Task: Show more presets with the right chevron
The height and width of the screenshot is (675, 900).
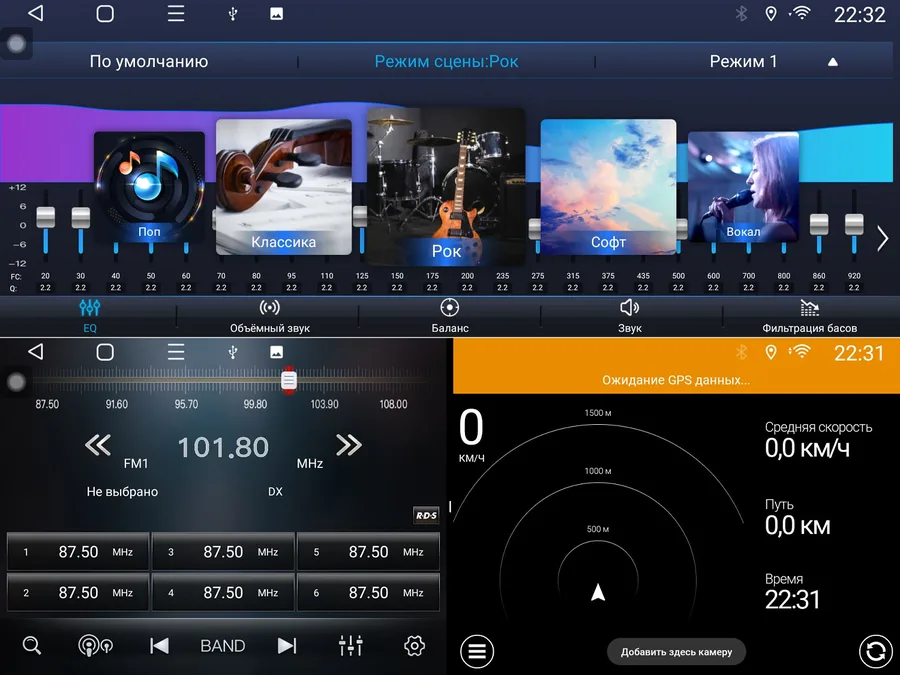Action: click(x=882, y=238)
